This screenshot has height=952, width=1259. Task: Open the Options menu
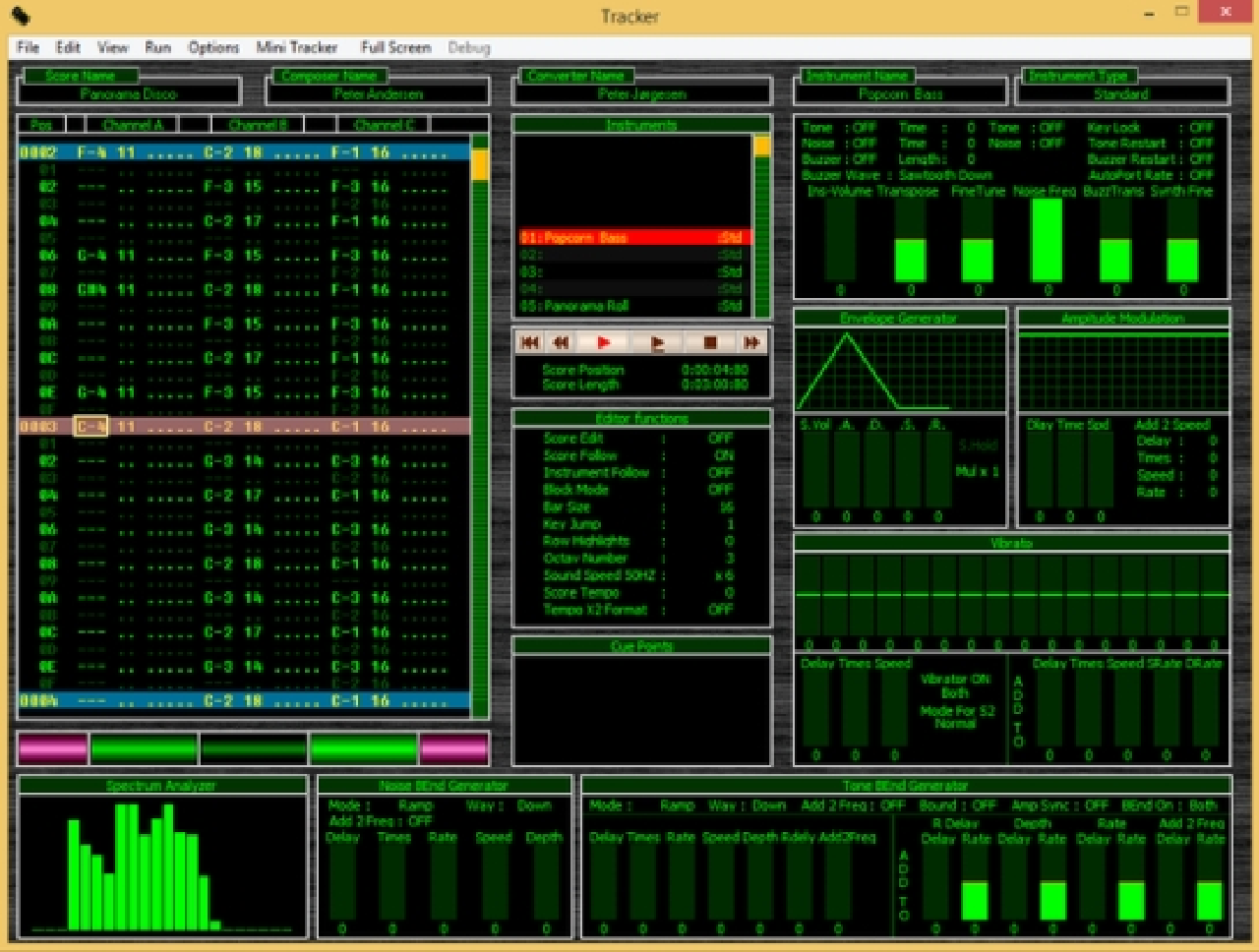pyautogui.click(x=213, y=47)
